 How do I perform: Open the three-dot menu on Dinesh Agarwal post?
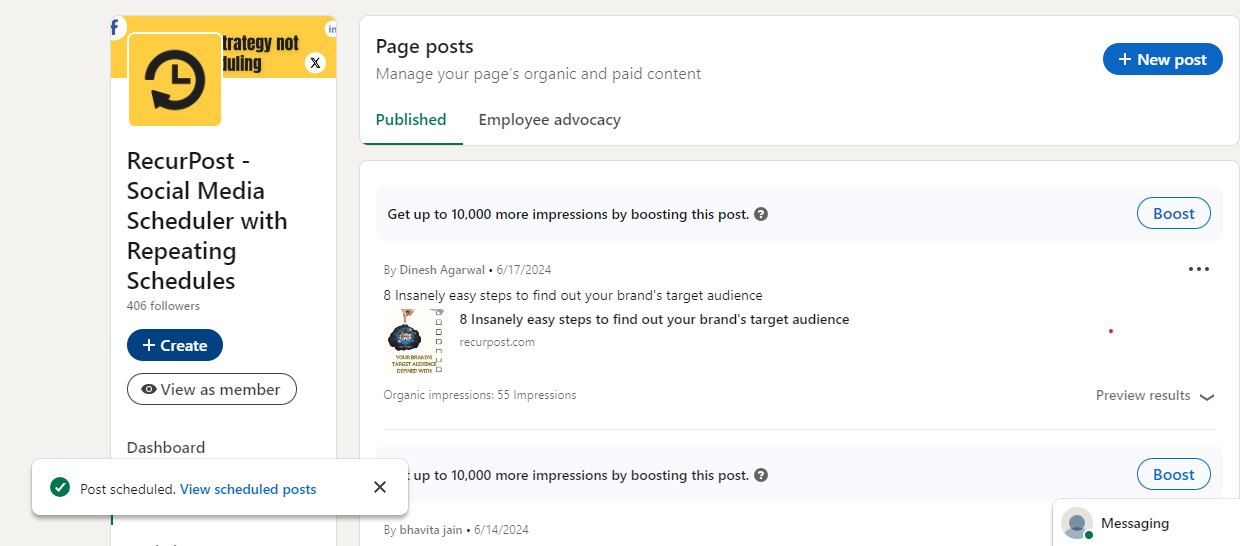pyautogui.click(x=1199, y=269)
